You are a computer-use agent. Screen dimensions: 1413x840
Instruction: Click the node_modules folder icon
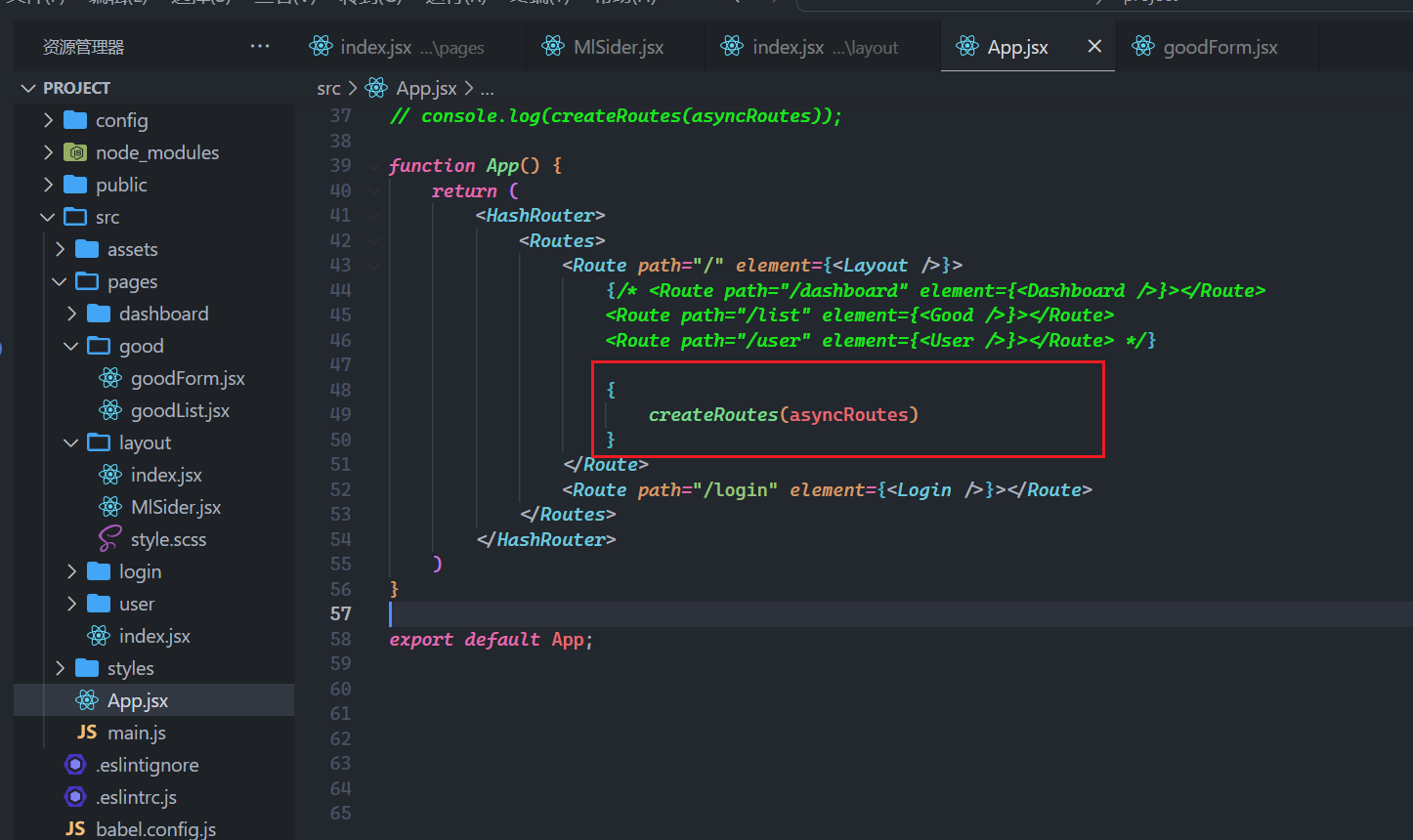pos(75,152)
